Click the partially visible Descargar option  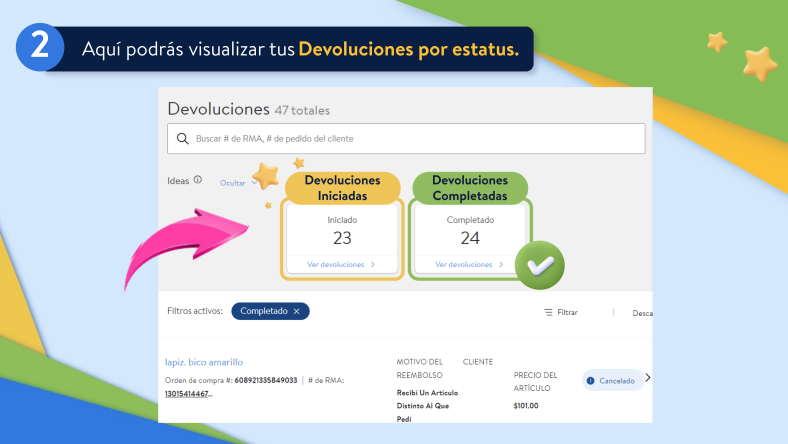[642, 312]
